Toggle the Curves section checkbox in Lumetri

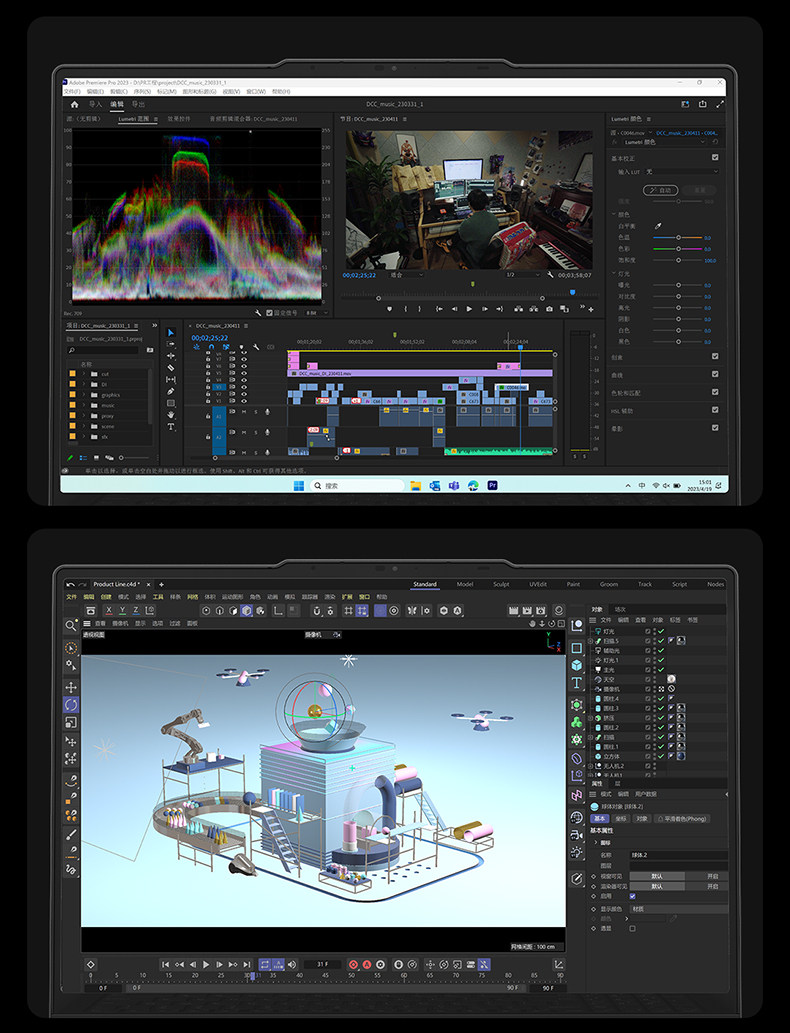[715, 374]
